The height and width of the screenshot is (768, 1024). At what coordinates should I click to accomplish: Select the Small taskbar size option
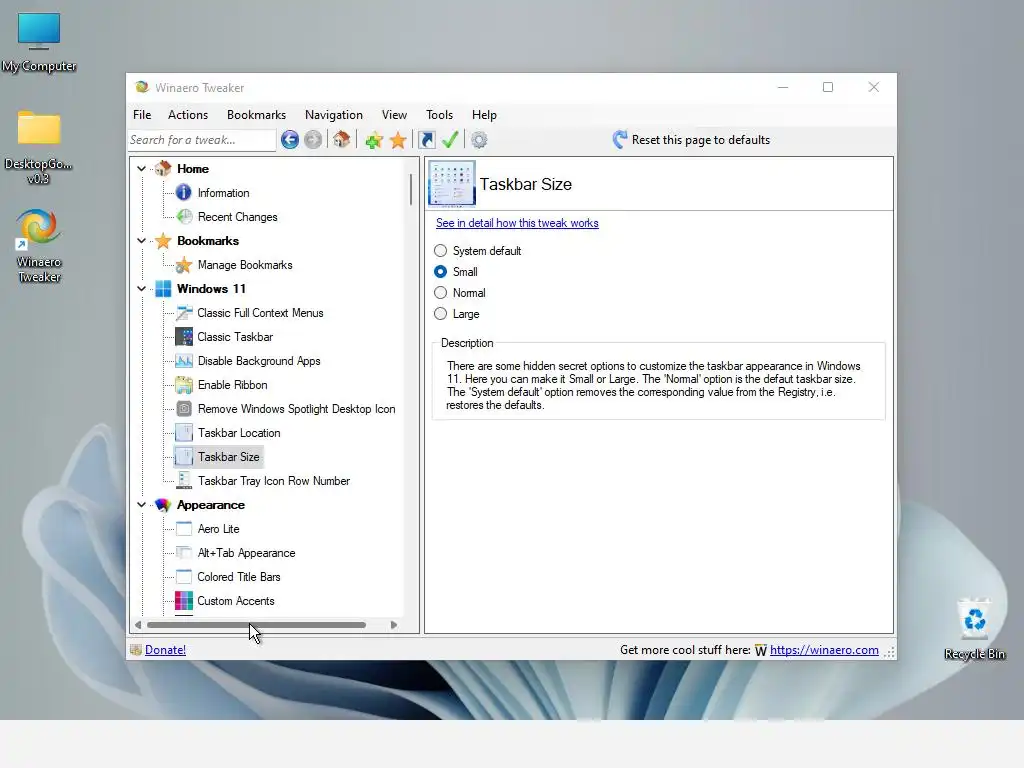pyautogui.click(x=441, y=272)
